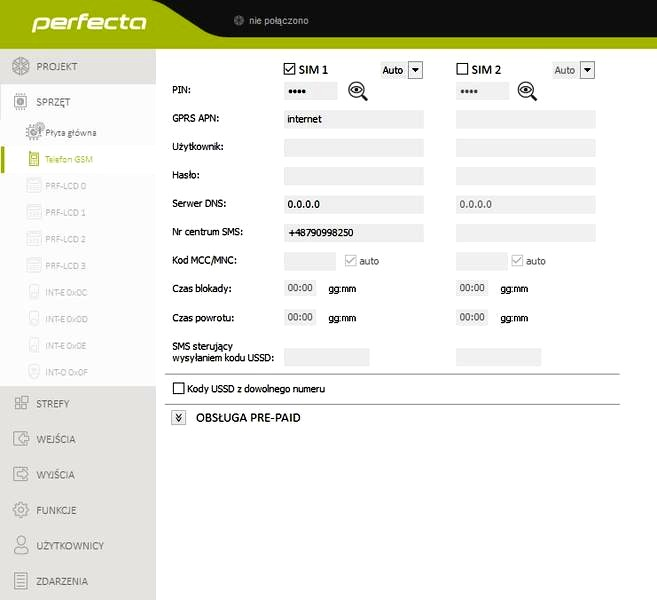
Task: Click the INT-E 0x0D module icon
Action: tap(34, 319)
